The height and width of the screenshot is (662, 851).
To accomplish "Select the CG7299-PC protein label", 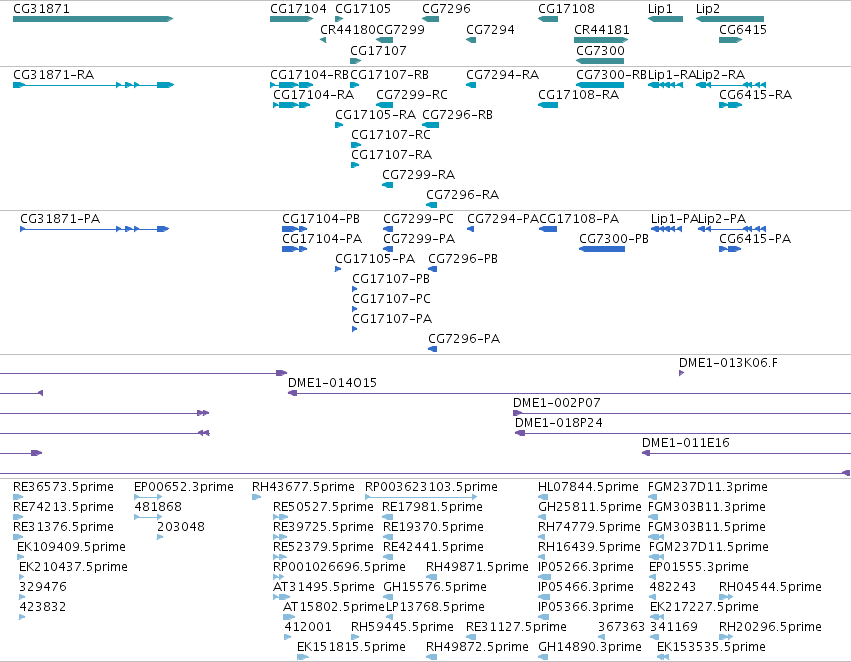I will (x=418, y=219).
